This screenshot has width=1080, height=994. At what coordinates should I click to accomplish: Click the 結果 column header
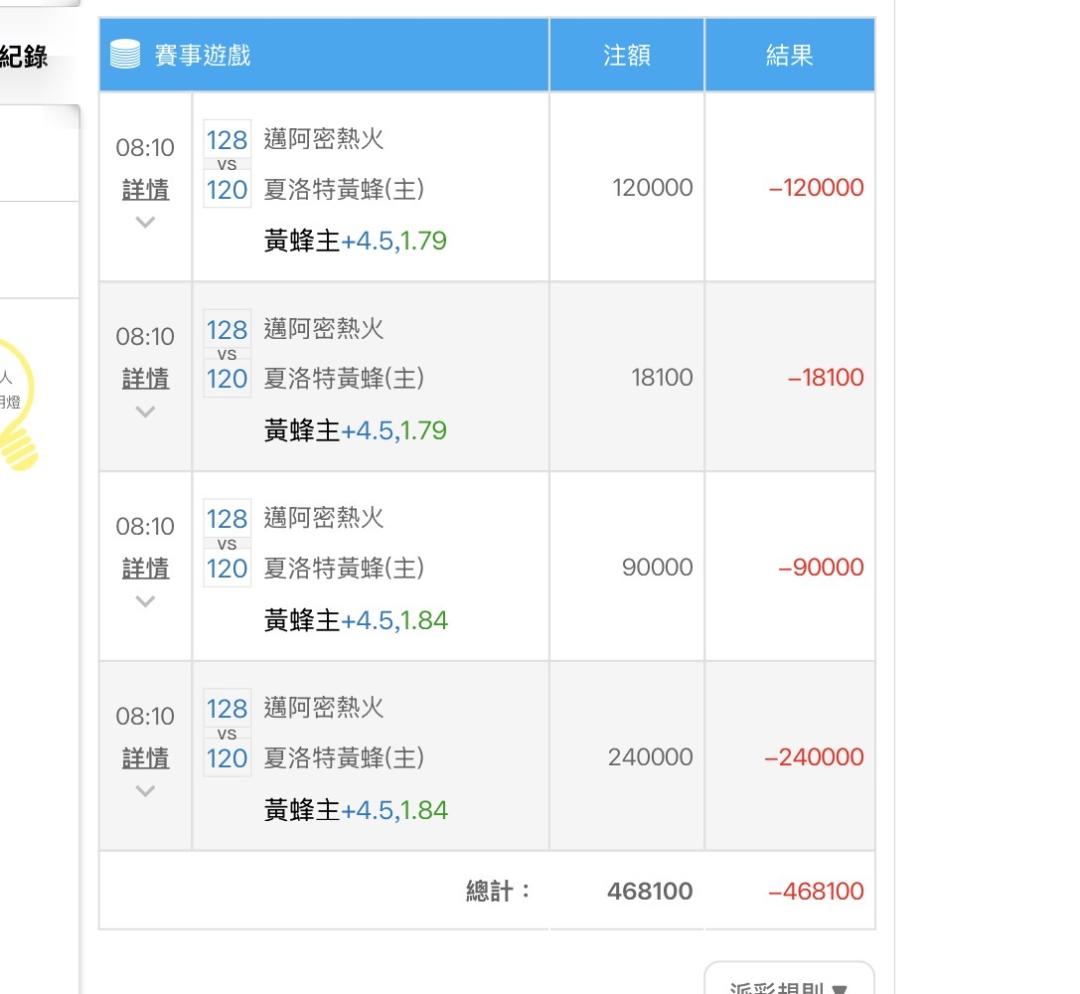789,55
